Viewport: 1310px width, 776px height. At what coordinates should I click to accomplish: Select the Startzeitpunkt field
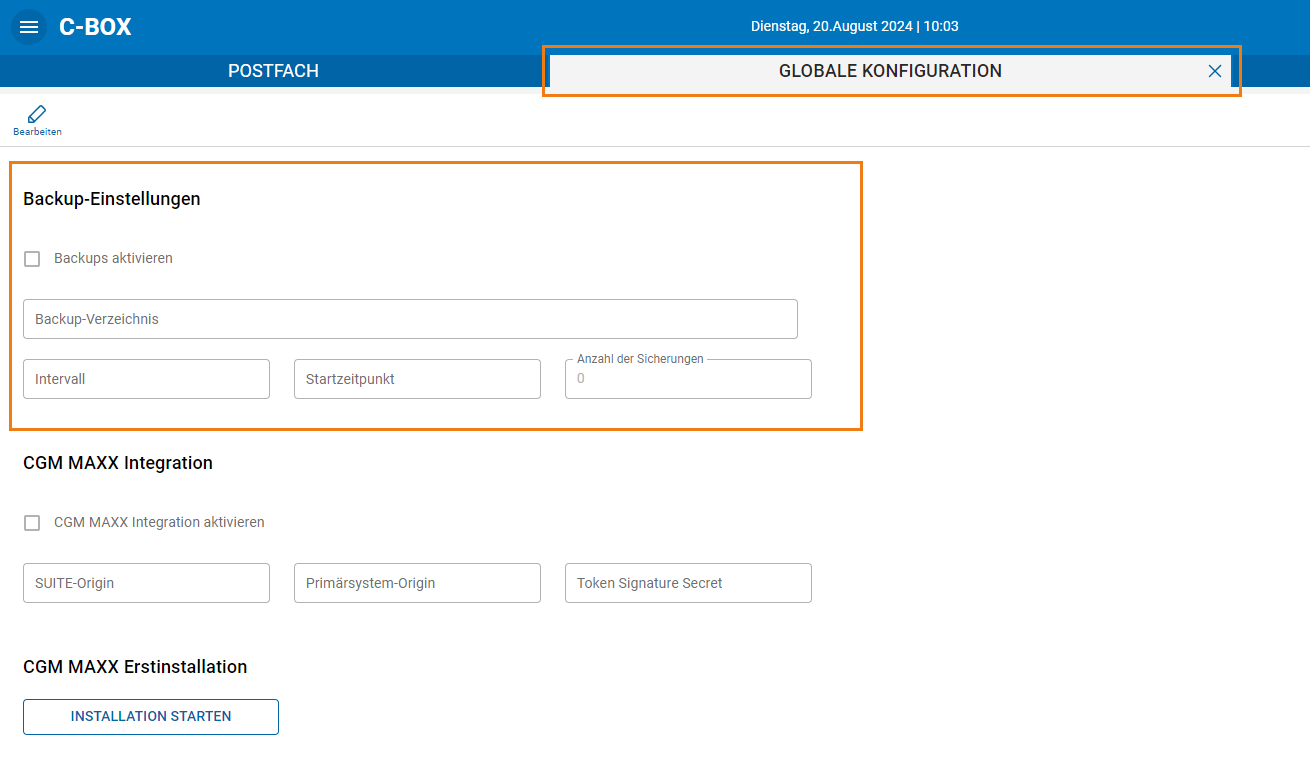pos(417,379)
